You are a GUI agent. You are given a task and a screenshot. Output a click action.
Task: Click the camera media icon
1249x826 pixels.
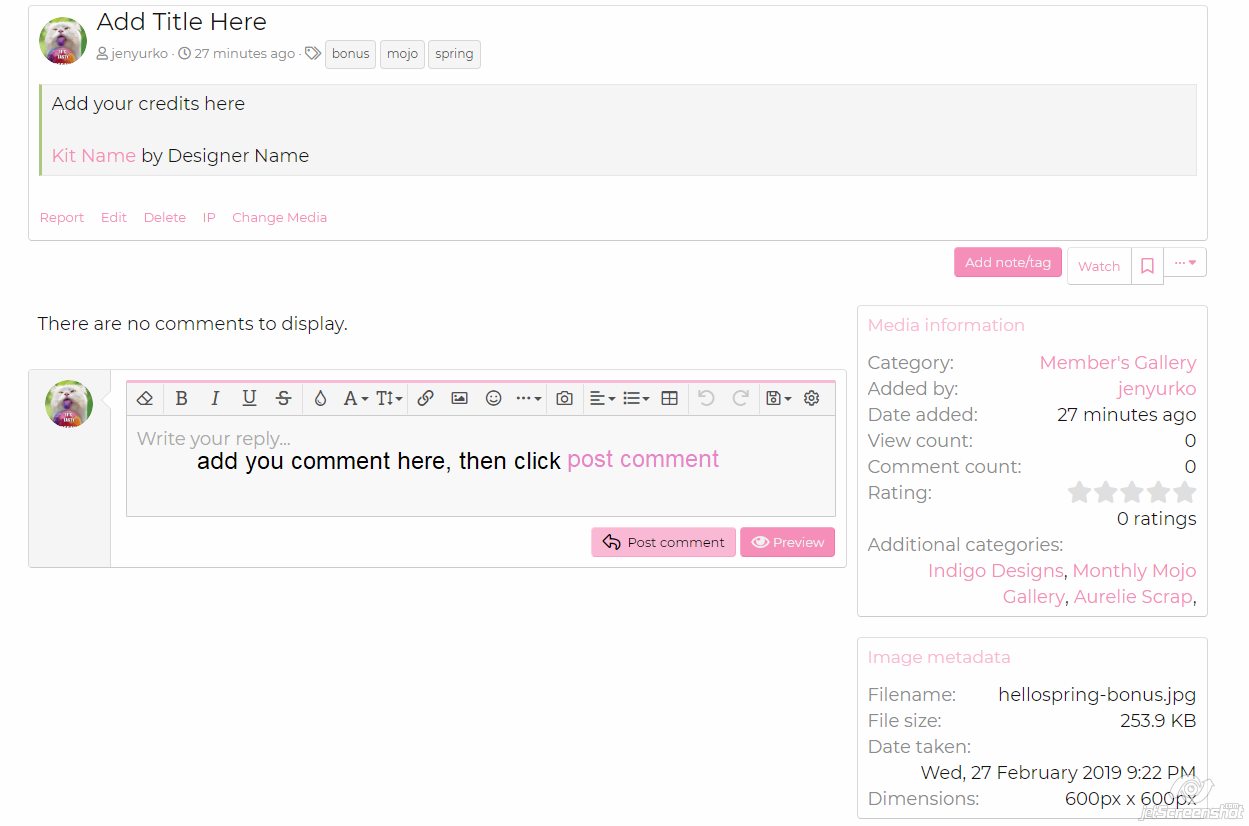(565, 398)
